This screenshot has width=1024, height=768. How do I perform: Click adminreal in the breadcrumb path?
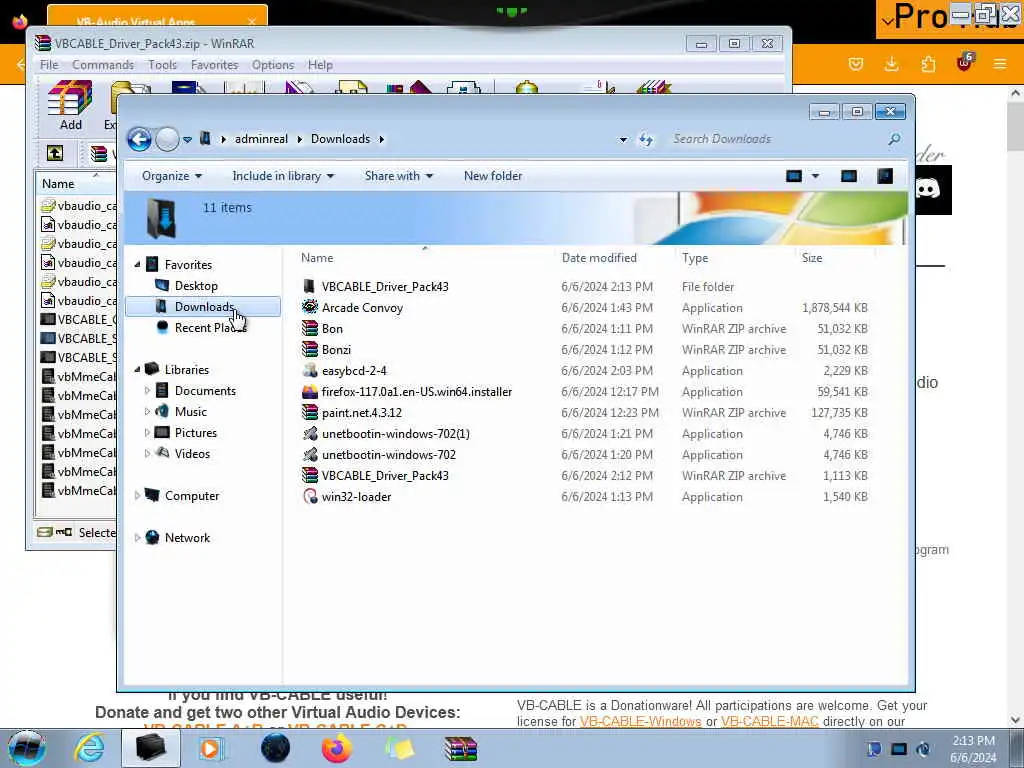[261, 139]
